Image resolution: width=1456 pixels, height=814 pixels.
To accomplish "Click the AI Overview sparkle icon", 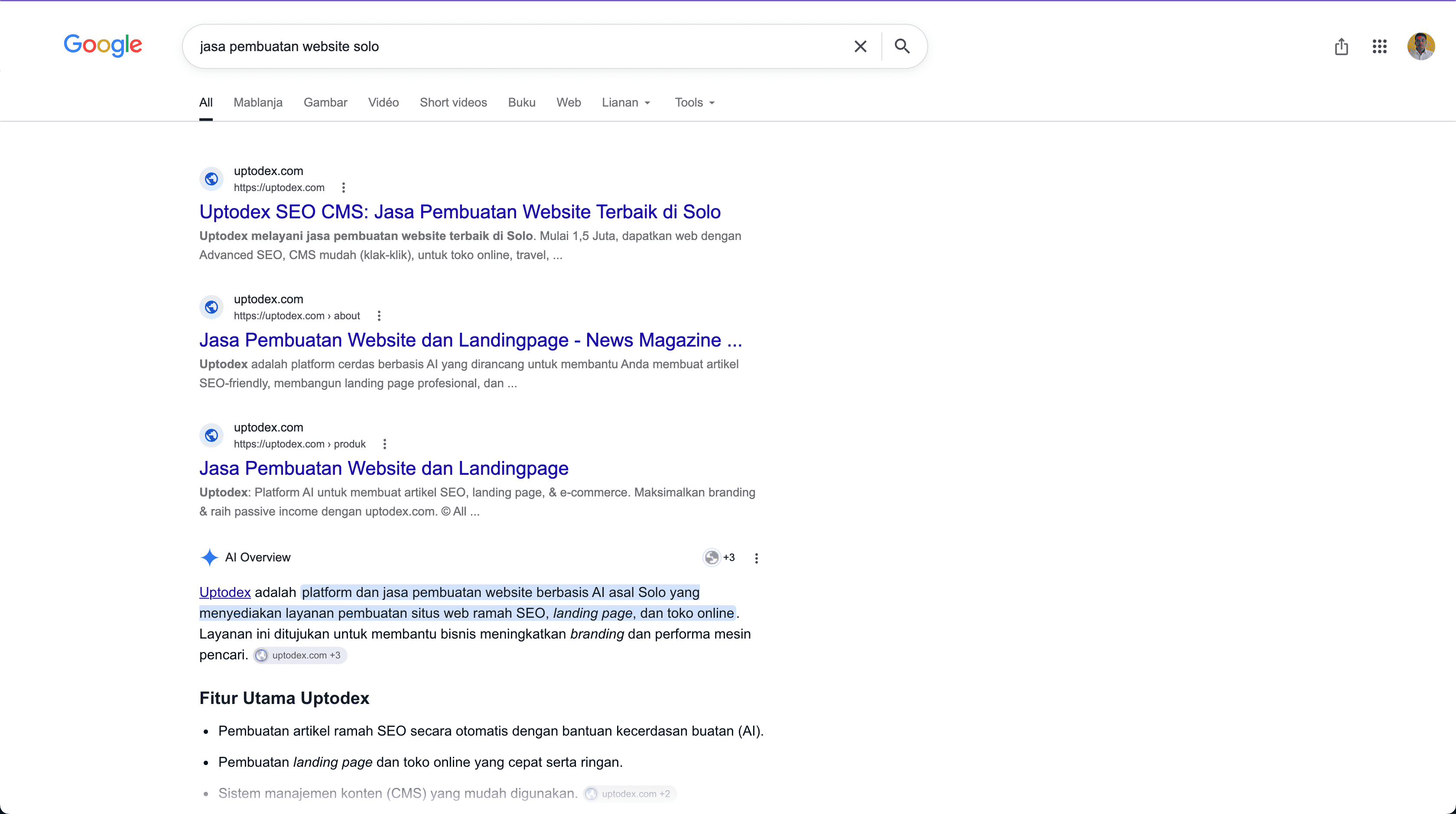I will pyautogui.click(x=209, y=558).
